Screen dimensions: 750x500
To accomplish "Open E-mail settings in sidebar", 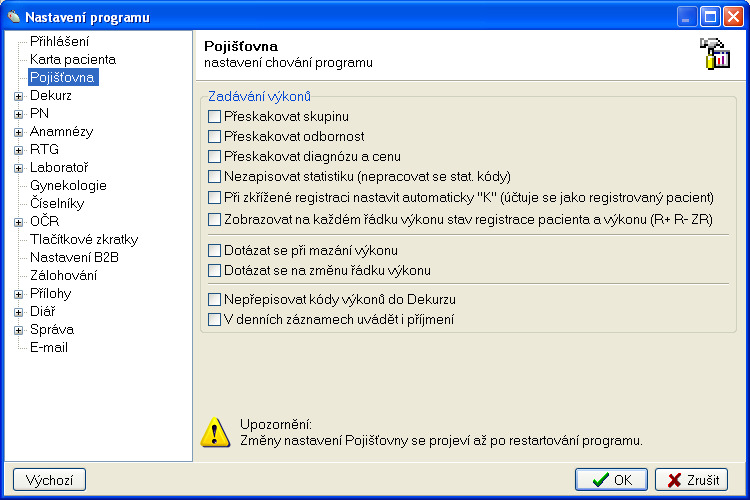I will coord(49,347).
